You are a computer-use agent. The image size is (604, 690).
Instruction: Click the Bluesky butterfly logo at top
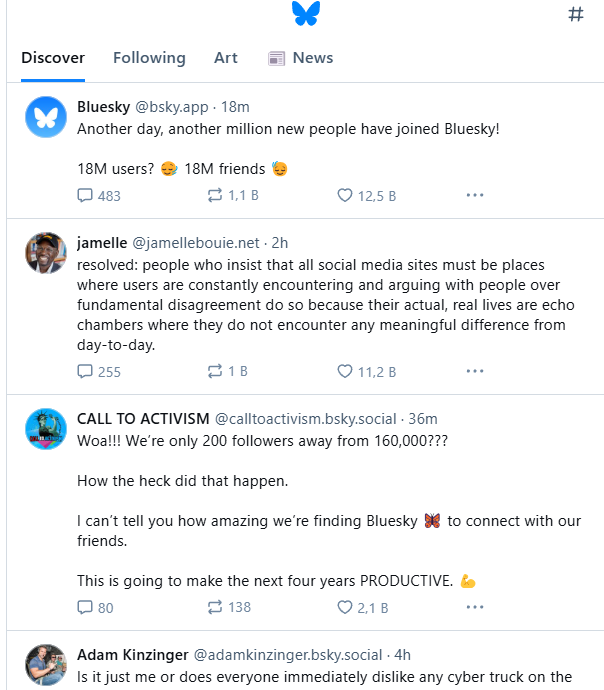[305, 14]
